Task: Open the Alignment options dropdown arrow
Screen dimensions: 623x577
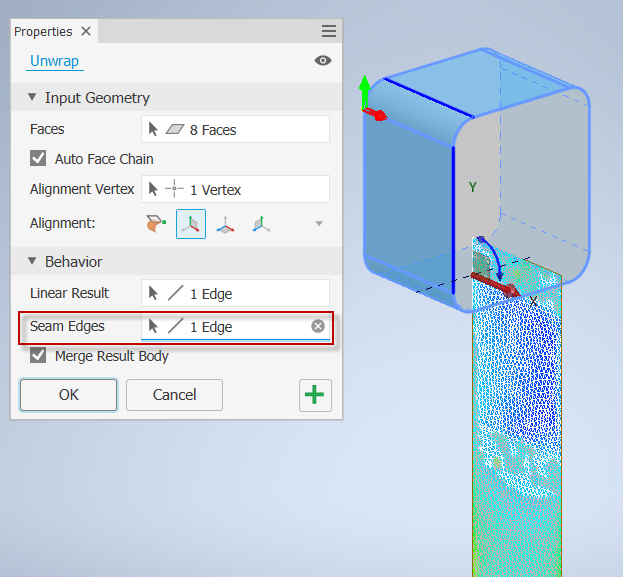Action: [319, 224]
